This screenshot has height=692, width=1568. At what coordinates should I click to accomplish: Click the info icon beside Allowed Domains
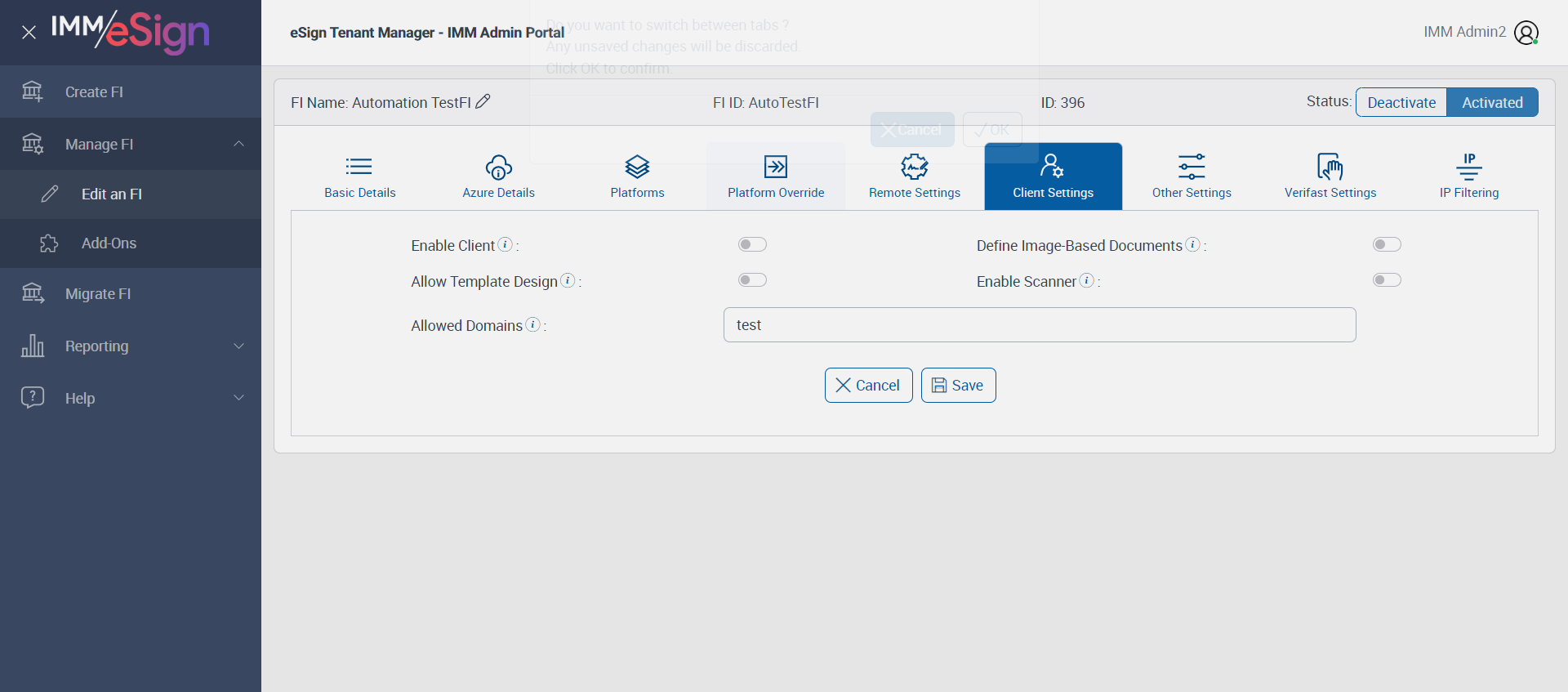click(532, 324)
